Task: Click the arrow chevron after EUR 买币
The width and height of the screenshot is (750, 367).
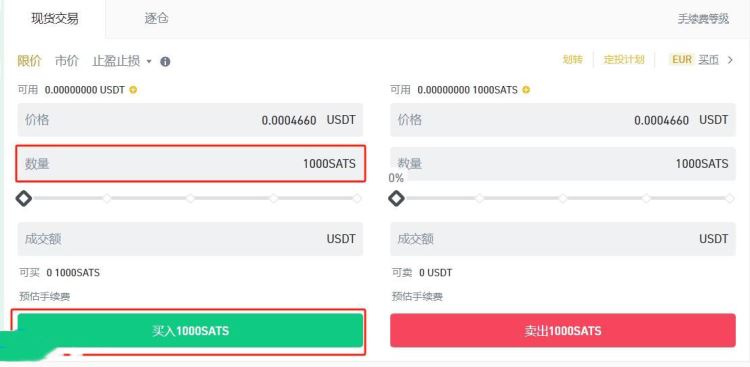Action: coord(730,60)
